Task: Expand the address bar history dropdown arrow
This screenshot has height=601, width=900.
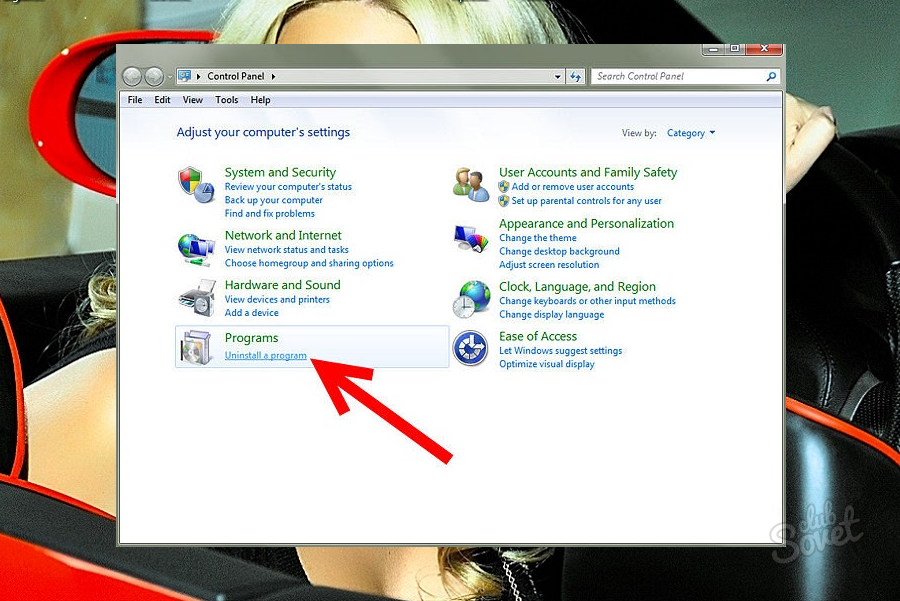Action: (x=558, y=76)
